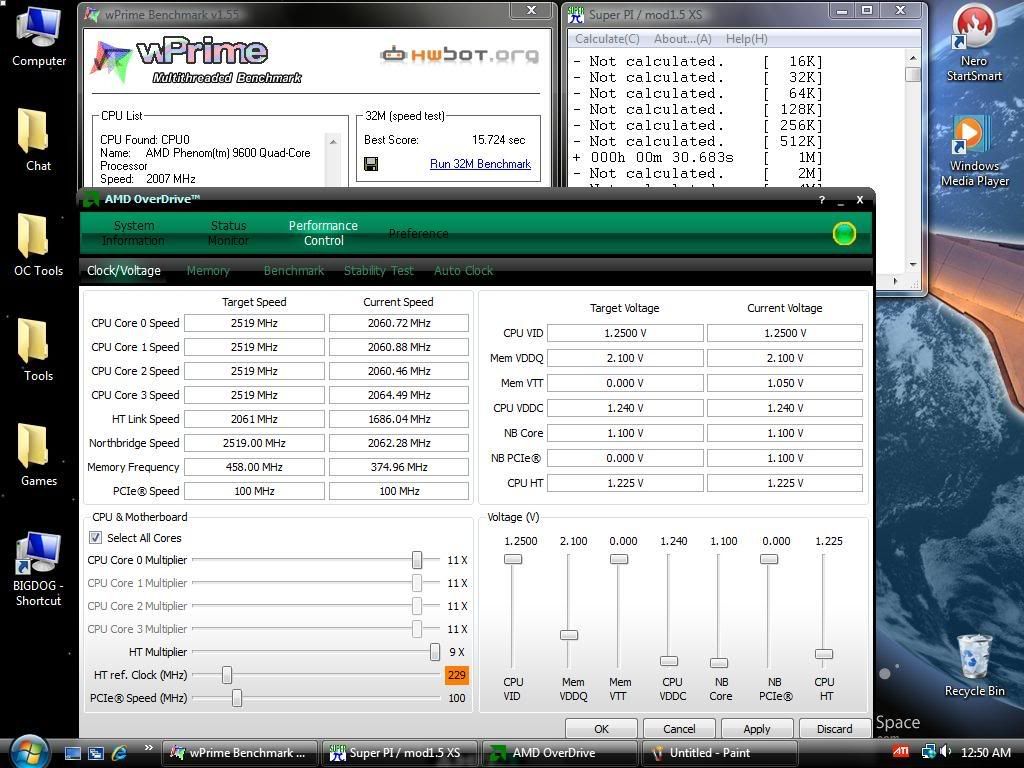
Task: Open the Recycle Bin
Action: [974, 666]
